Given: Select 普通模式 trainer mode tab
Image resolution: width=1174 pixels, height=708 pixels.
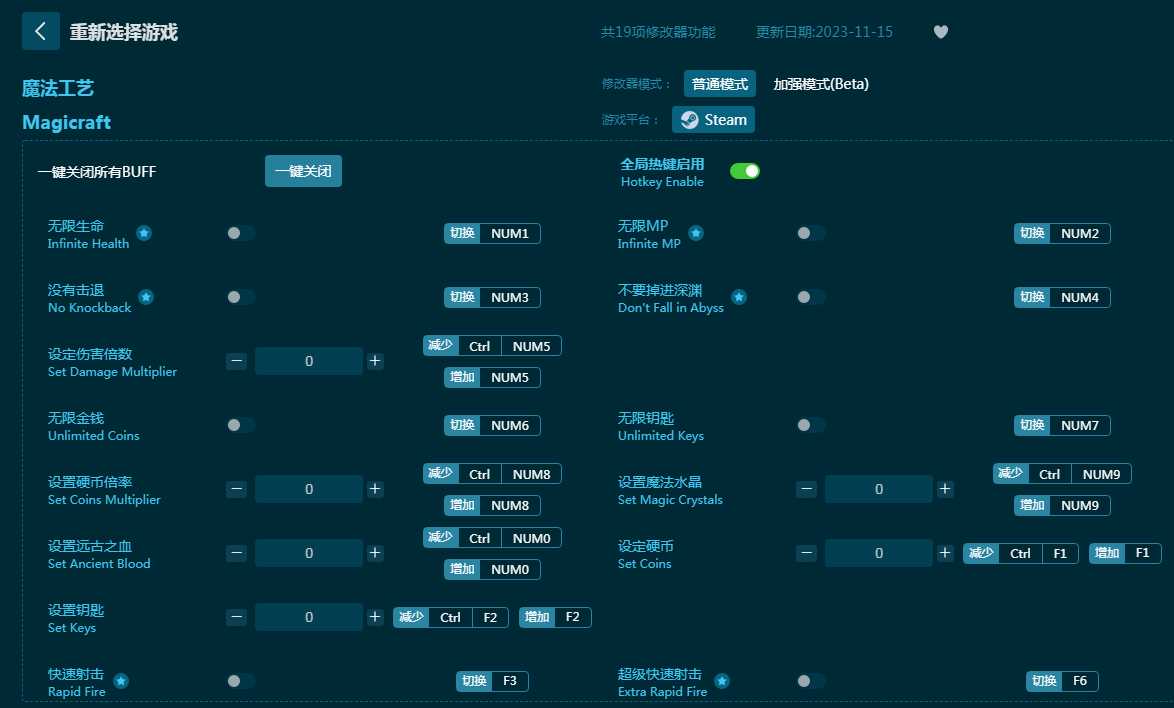Looking at the screenshot, I should pyautogui.click(x=720, y=84).
